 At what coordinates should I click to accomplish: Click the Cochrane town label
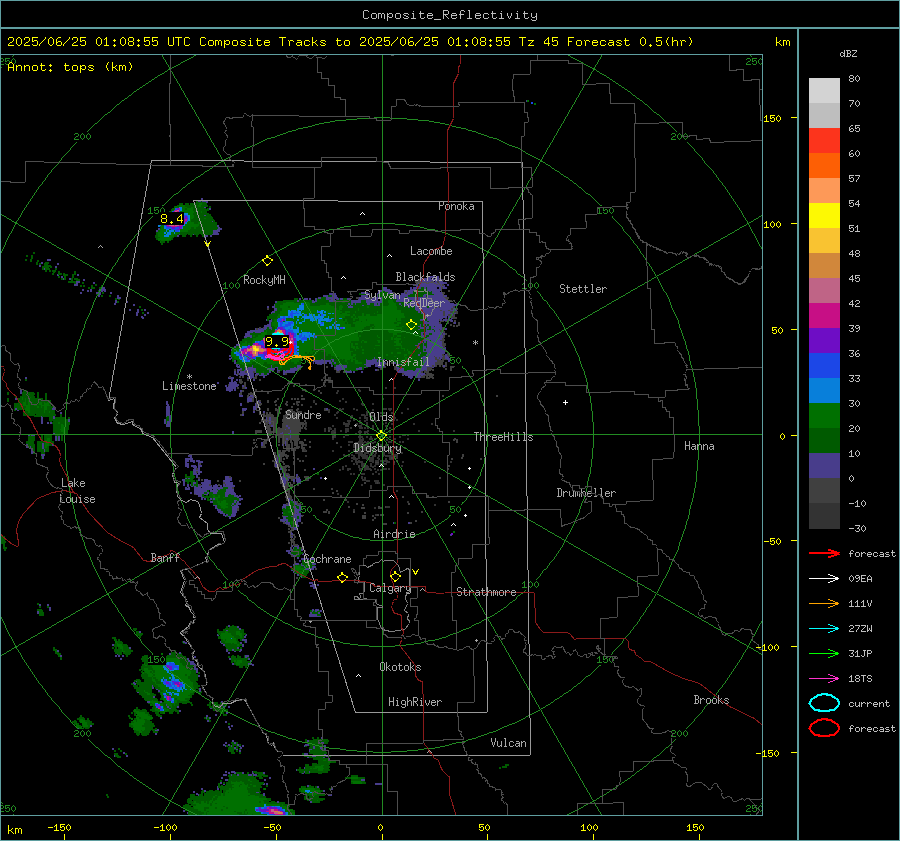[327, 559]
